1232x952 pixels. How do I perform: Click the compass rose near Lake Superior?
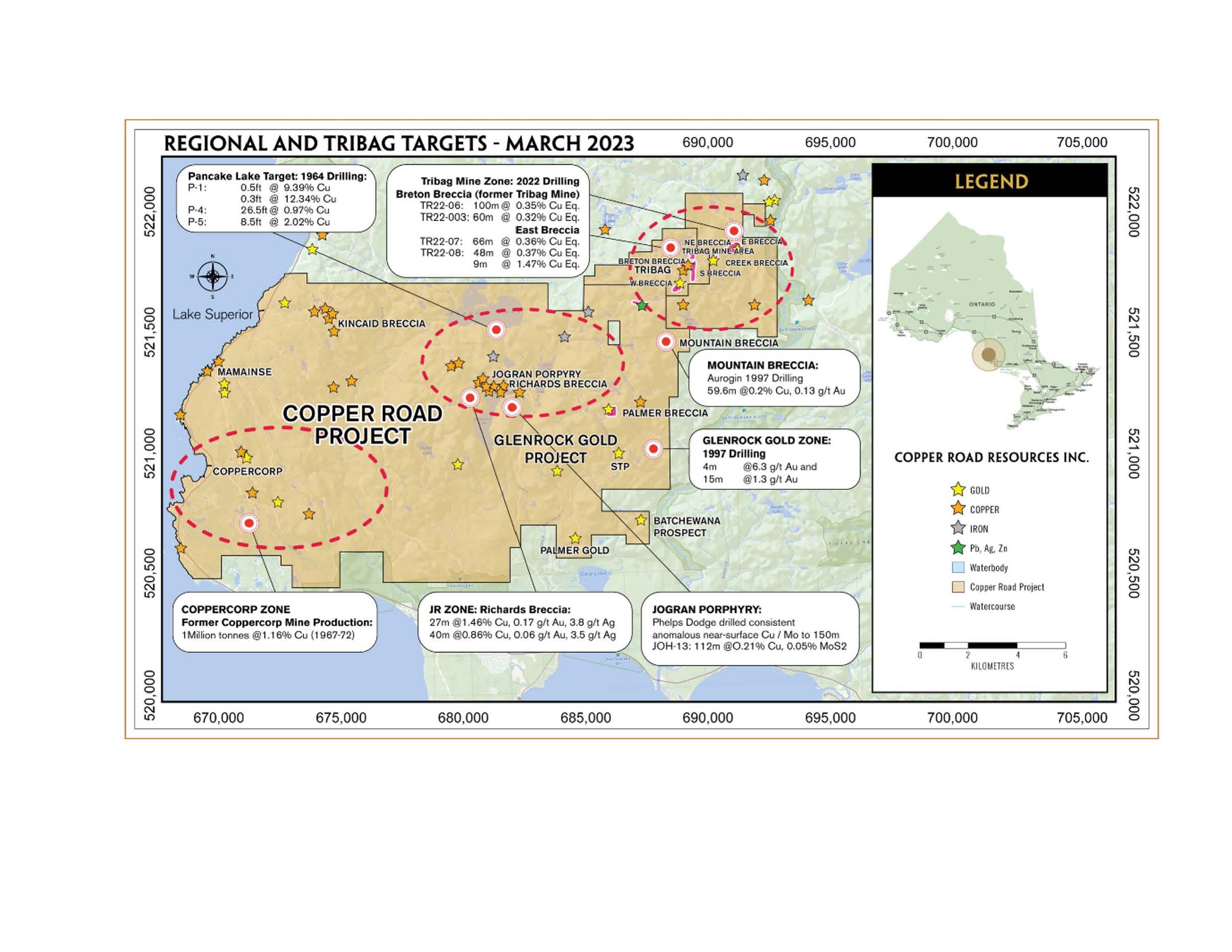click(213, 277)
